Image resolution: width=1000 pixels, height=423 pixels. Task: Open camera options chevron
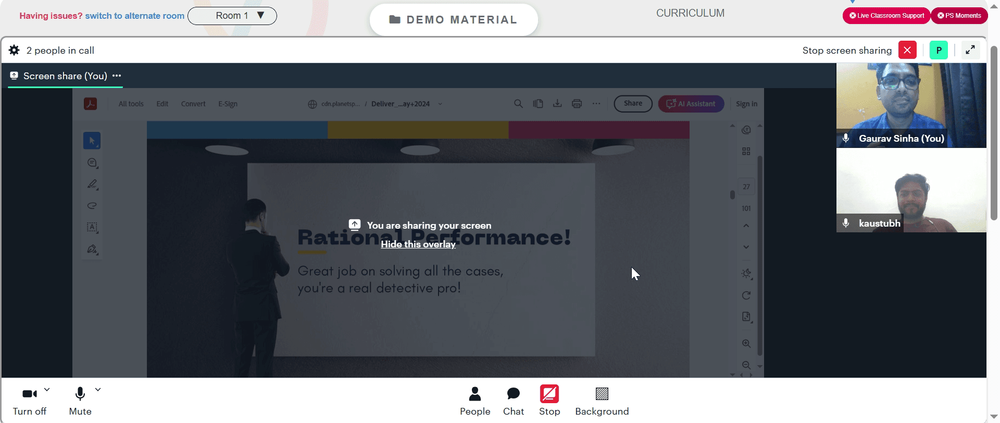point(47,389)
